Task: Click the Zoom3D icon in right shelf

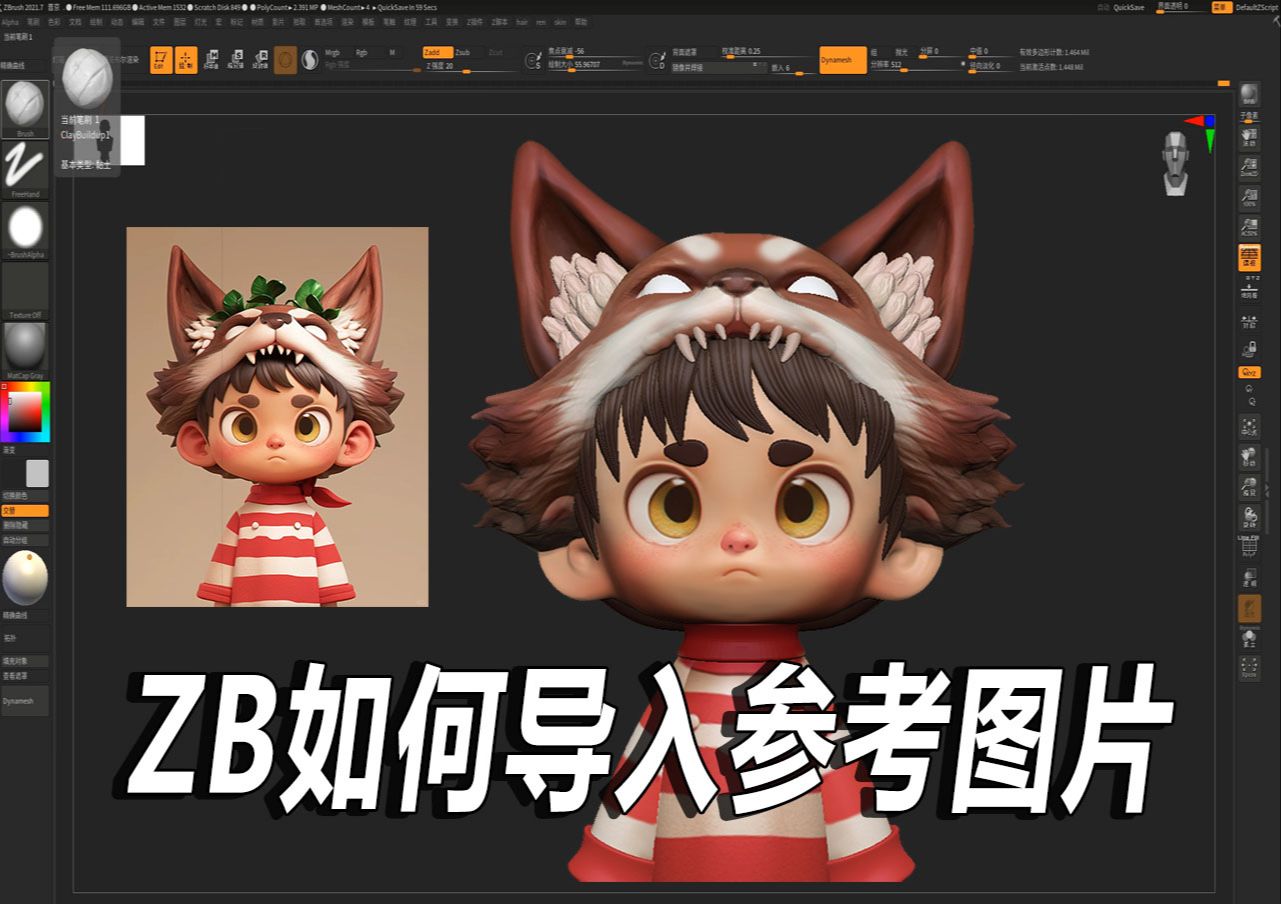Action: [x=1249, y=488]
